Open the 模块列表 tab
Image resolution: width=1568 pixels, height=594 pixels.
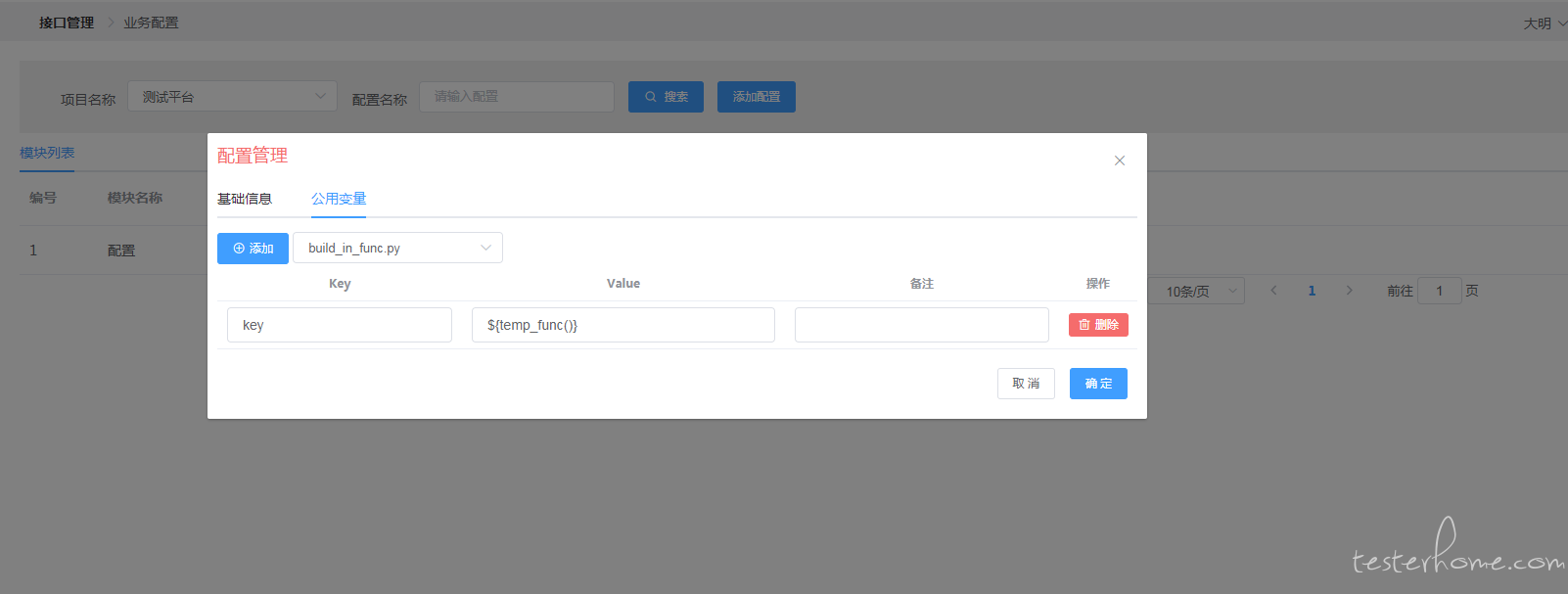(x=47, y=153)
